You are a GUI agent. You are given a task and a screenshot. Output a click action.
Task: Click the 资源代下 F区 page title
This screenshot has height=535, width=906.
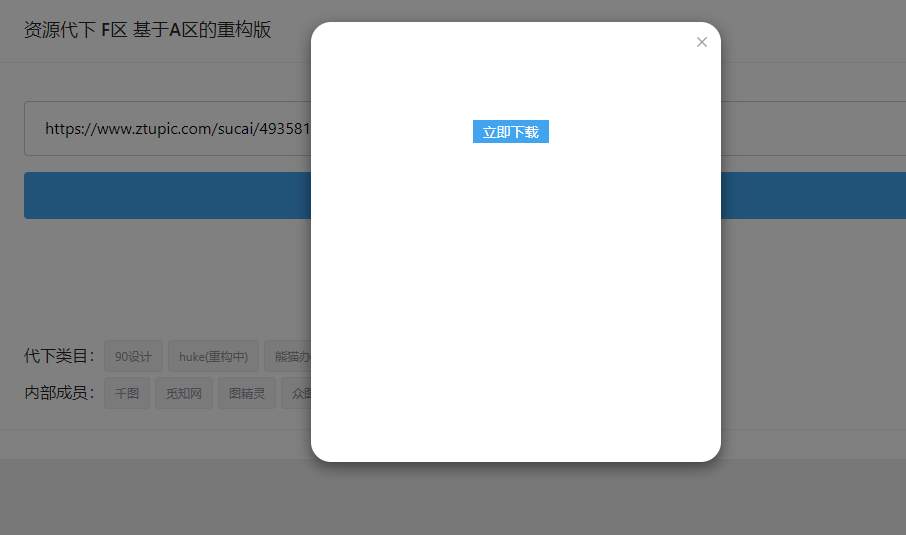147,29
